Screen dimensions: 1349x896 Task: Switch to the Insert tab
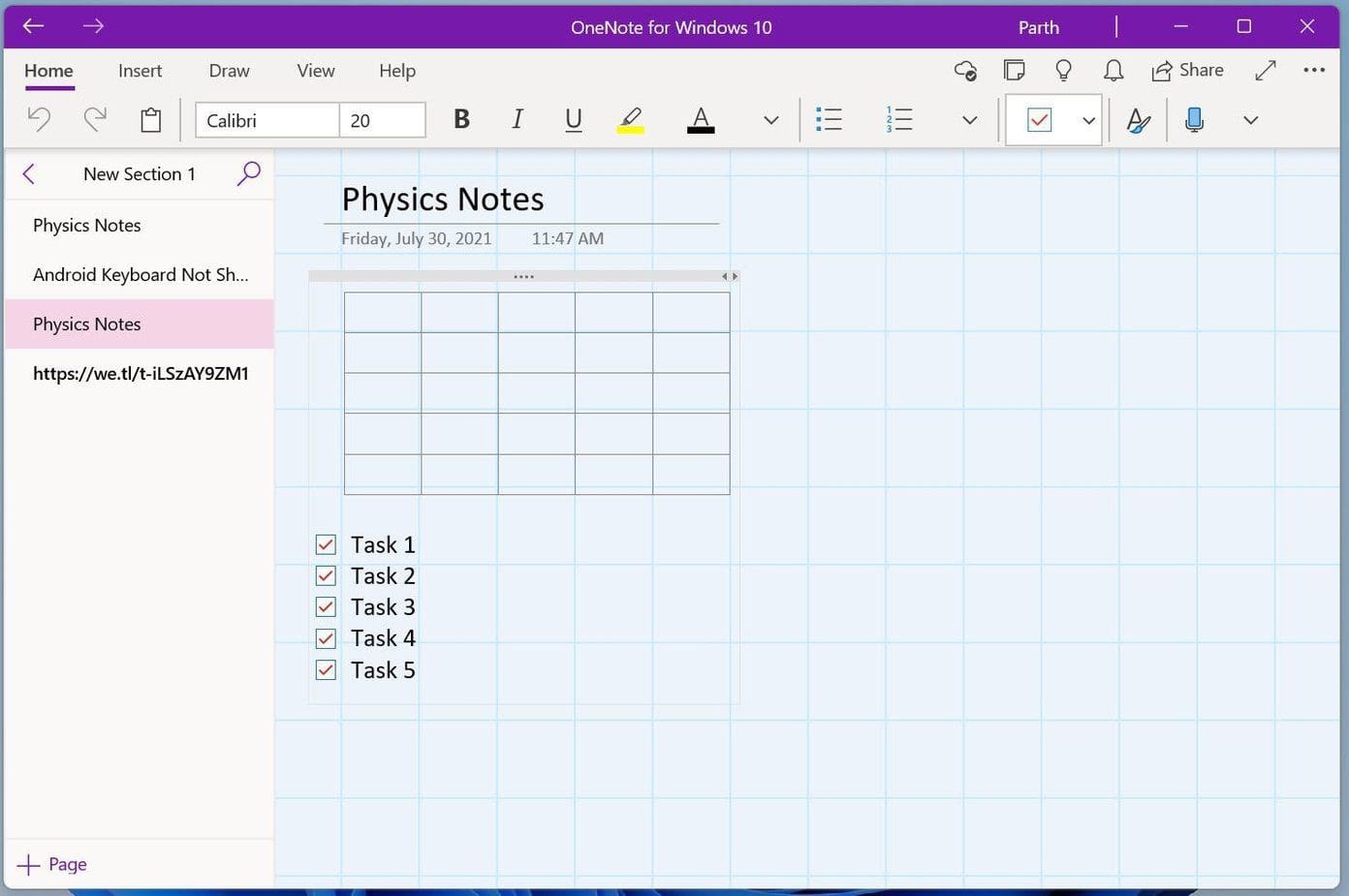point(140,71)
